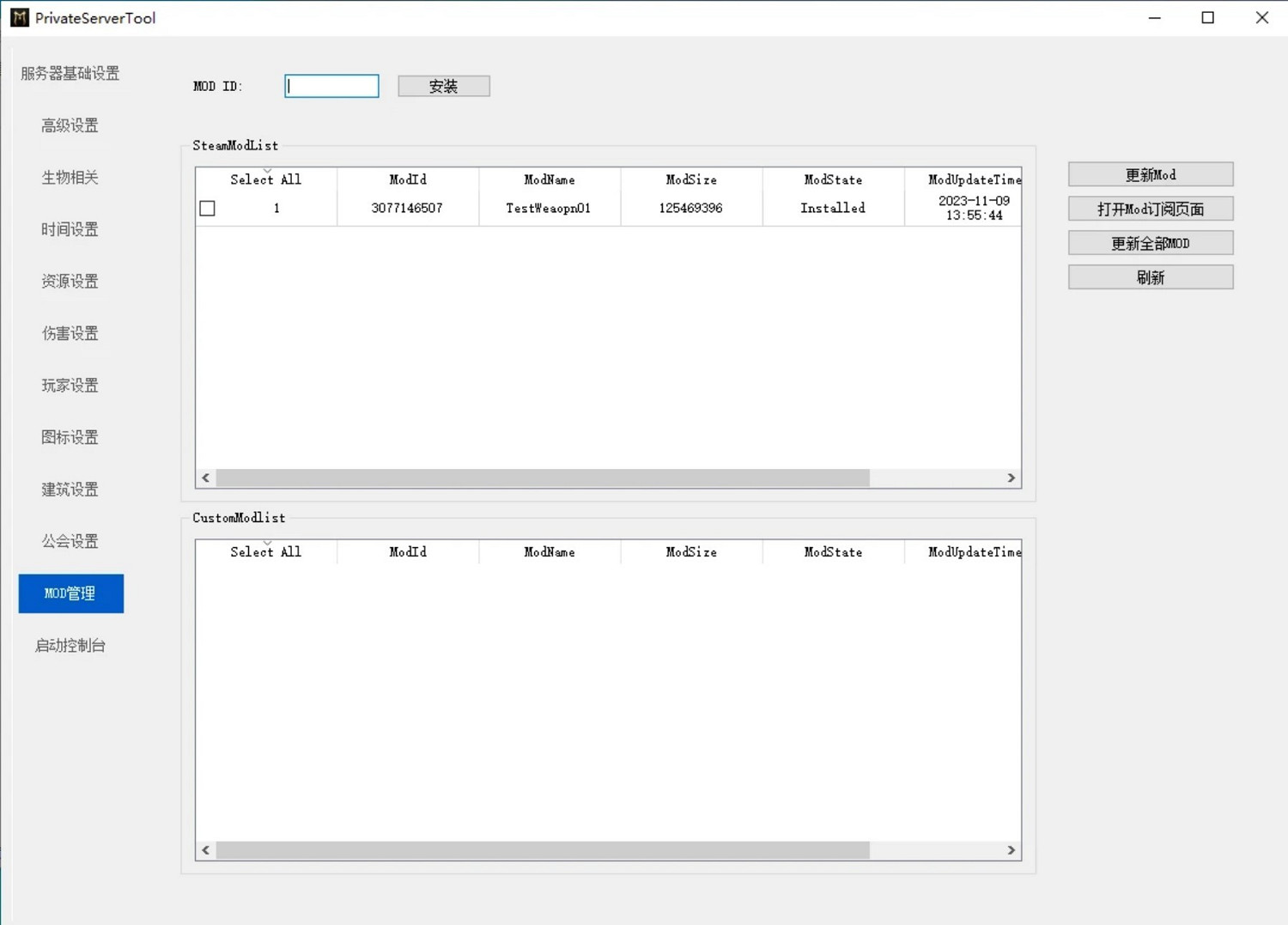Sort SteamModList by ModSize column header
Screen dimensions: 1288x925
click(x=691, y=180)
